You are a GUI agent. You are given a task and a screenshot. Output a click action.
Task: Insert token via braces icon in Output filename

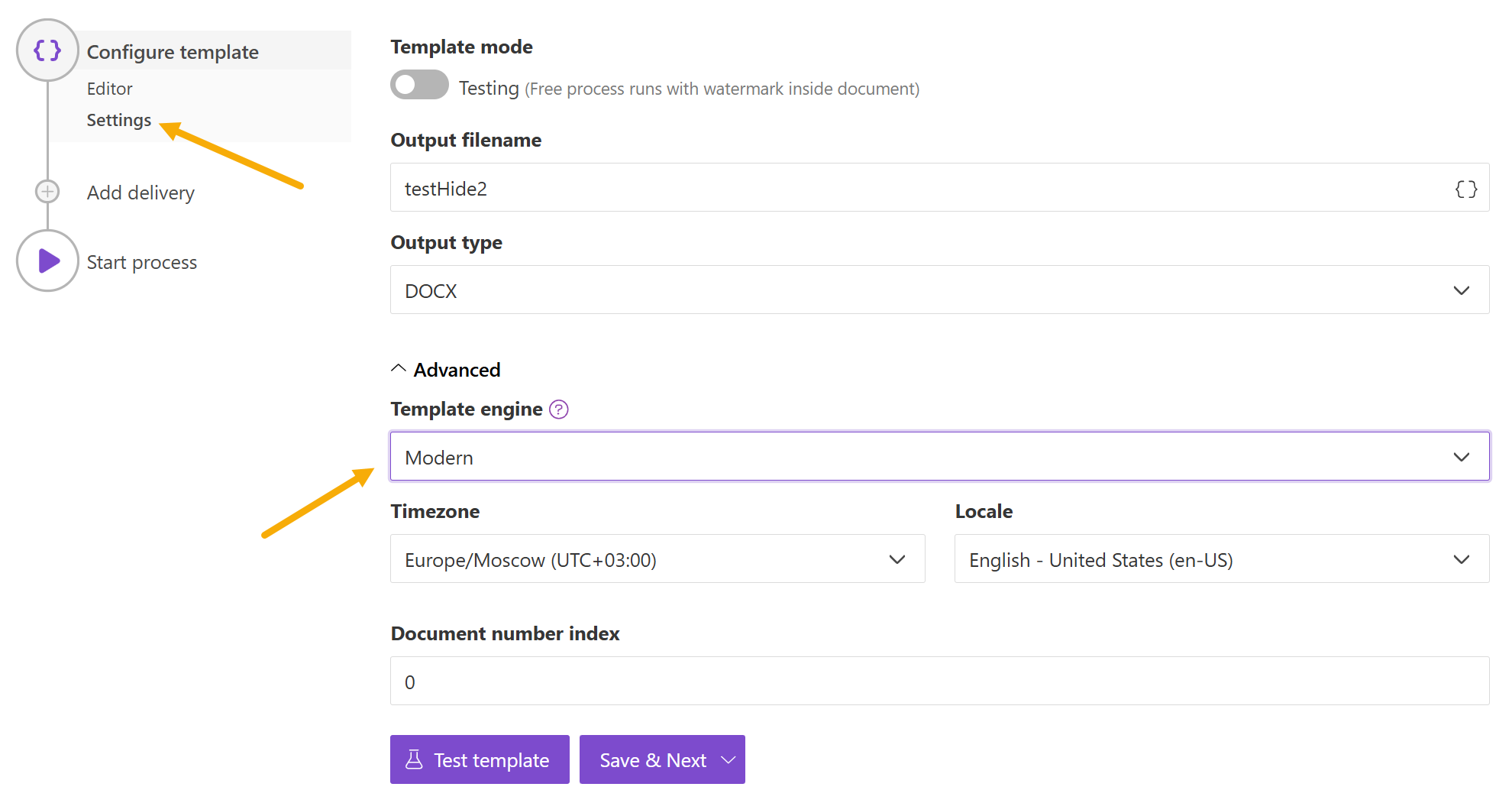pyautogui.click(x=1465, y=189)
